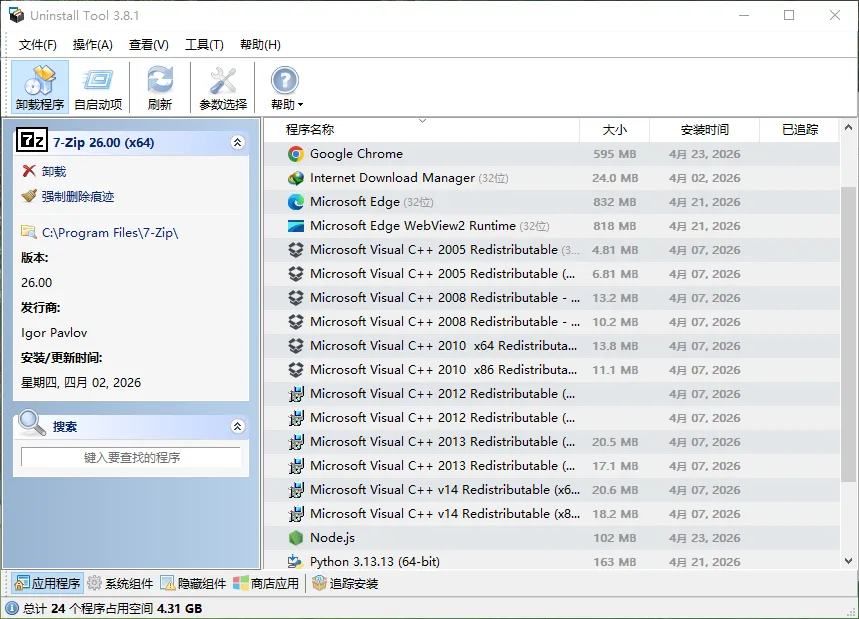The height and width of the screenshot is (619, 859).
Task: Sort by 安装时间 column header
Action: coord(705,130)
